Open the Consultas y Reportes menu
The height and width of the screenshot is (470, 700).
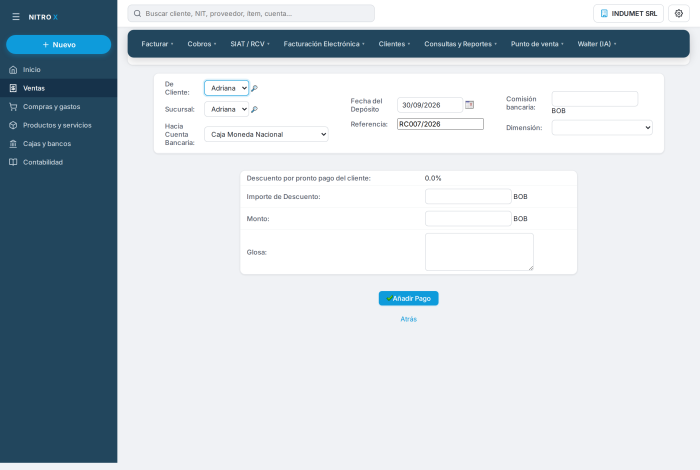tap(460, 44)
